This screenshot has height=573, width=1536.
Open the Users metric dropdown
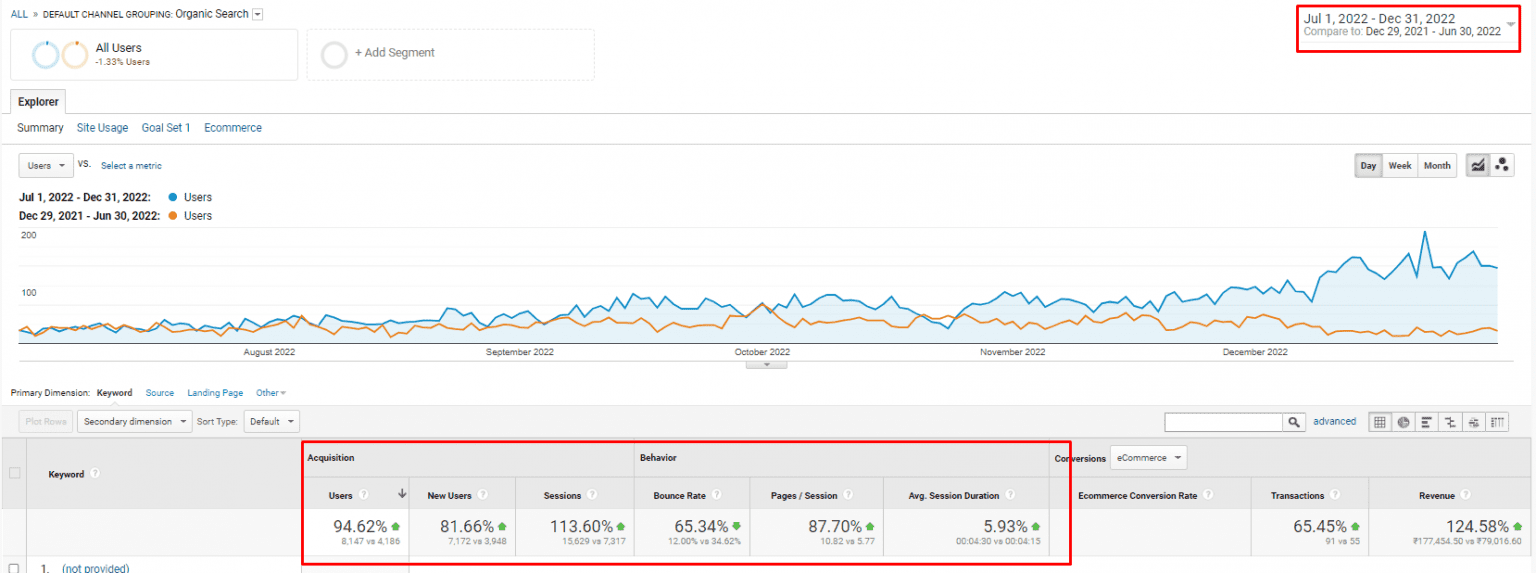pyautogui.click(x=46, y=165)
